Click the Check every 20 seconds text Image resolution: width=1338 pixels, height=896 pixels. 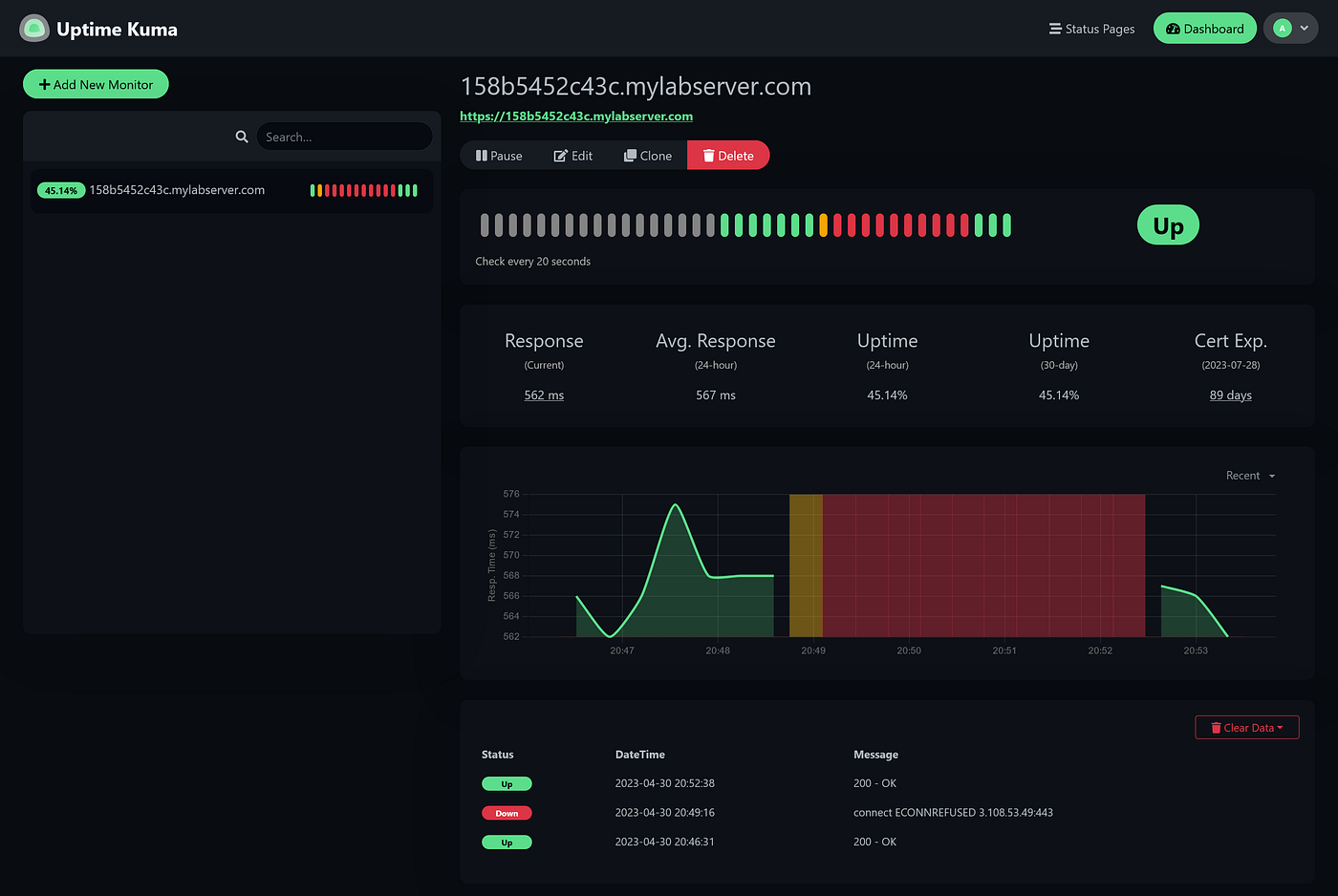533,262
